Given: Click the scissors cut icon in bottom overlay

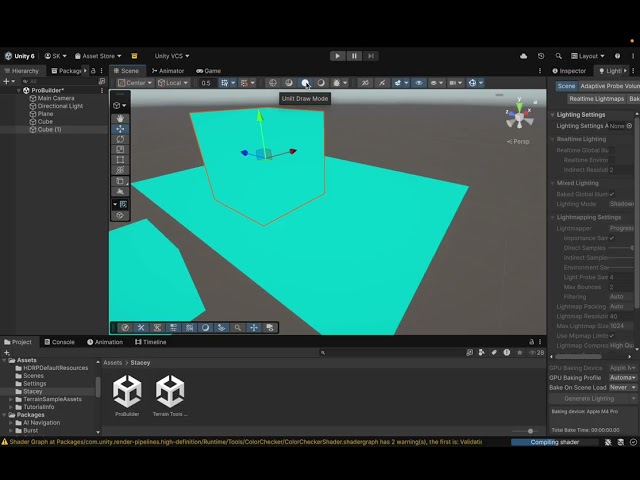Looking at the screenshot, I should coord(141,327).
